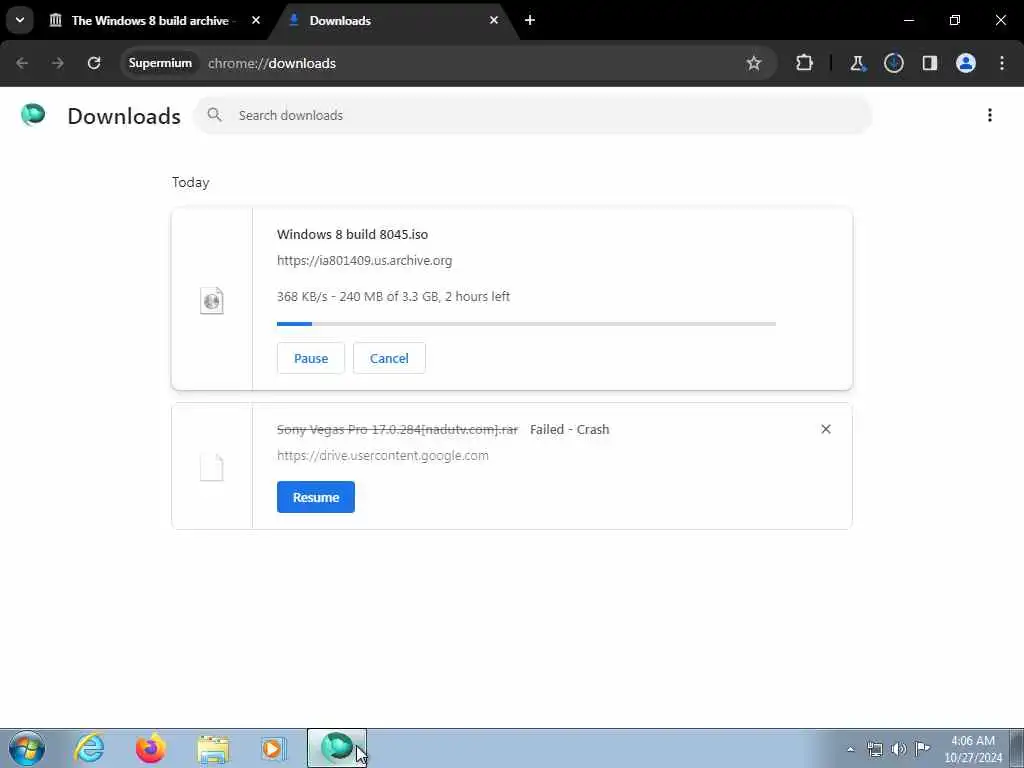Image resolution: width=1024 pixels, height=768 pixels.
Task: Open the tab search dropdown arrow
Action: pos(20,20)
